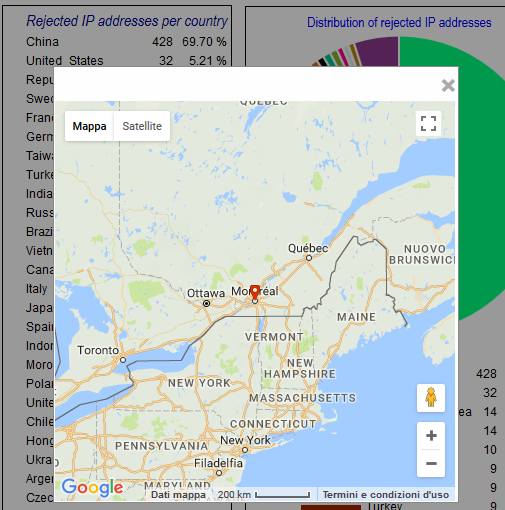Toggle fullscreen map view
Image resolution: width=505 pixels, height=510 pixels.
coord(428,123)
